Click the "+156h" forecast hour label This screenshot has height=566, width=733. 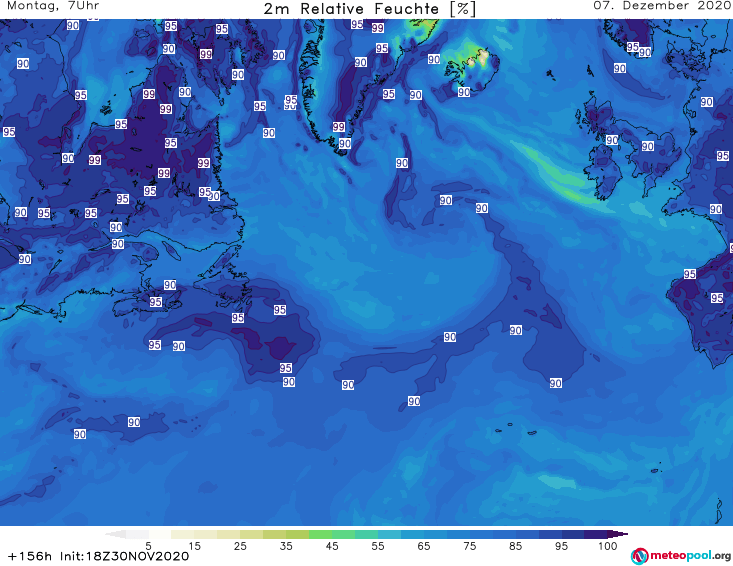pos(30,556)
